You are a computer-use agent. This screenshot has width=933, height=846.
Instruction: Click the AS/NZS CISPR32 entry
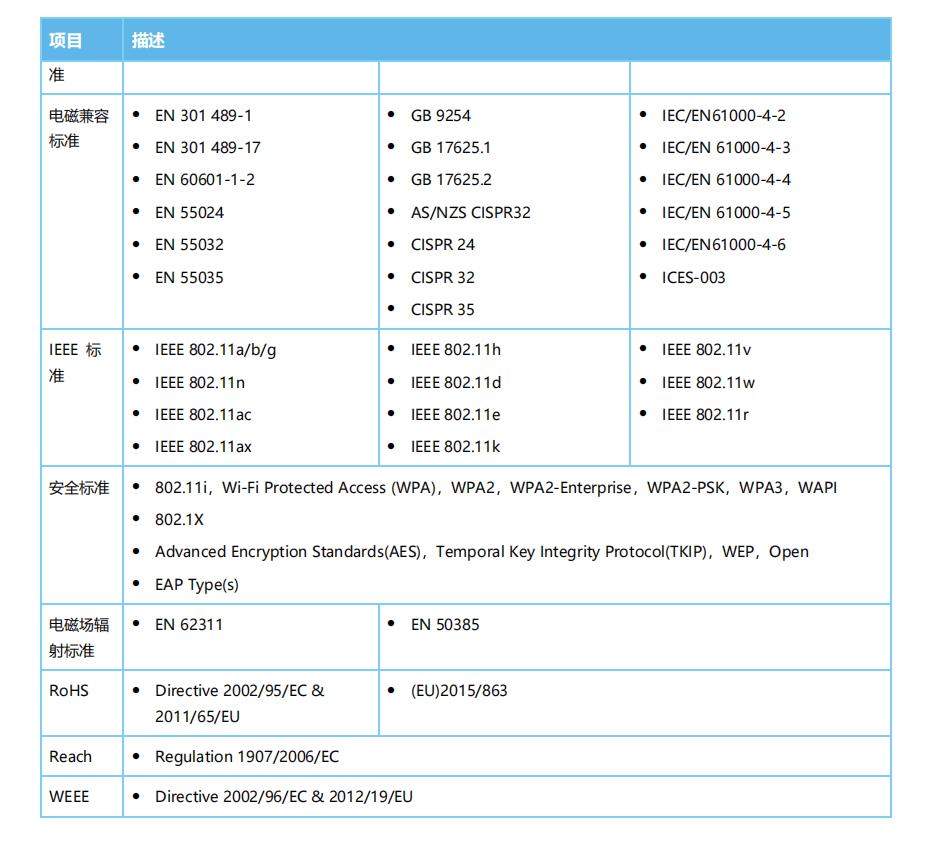click(470, 212)
